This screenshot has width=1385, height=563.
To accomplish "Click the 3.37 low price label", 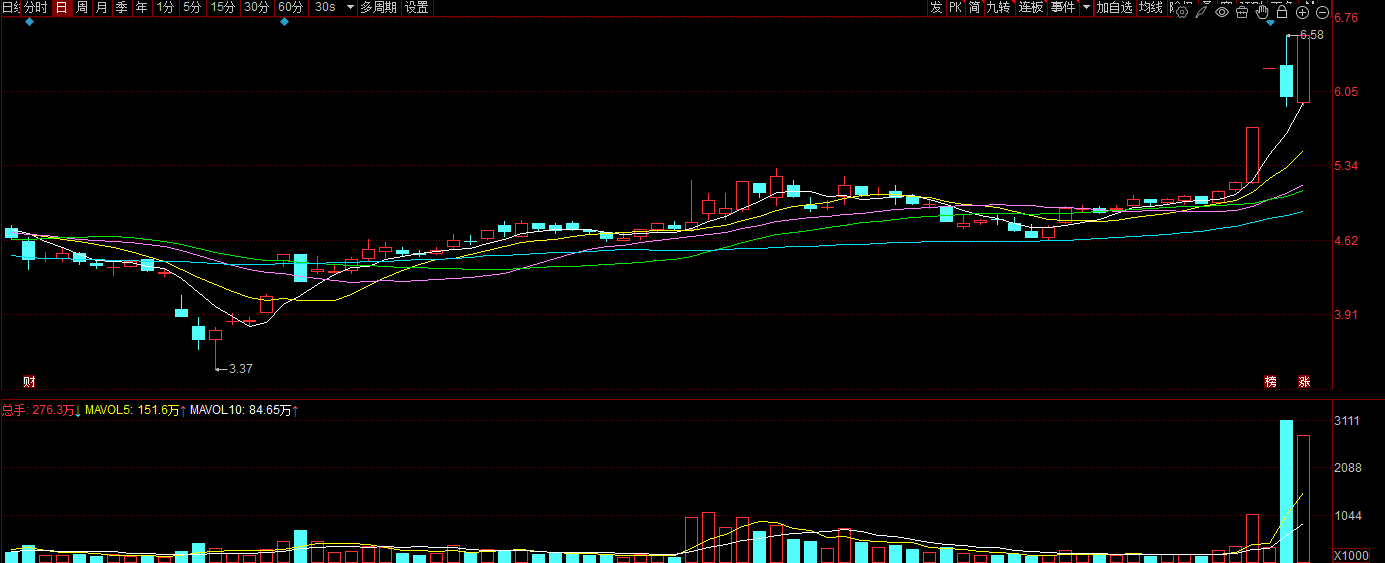I will coord(240,369).
